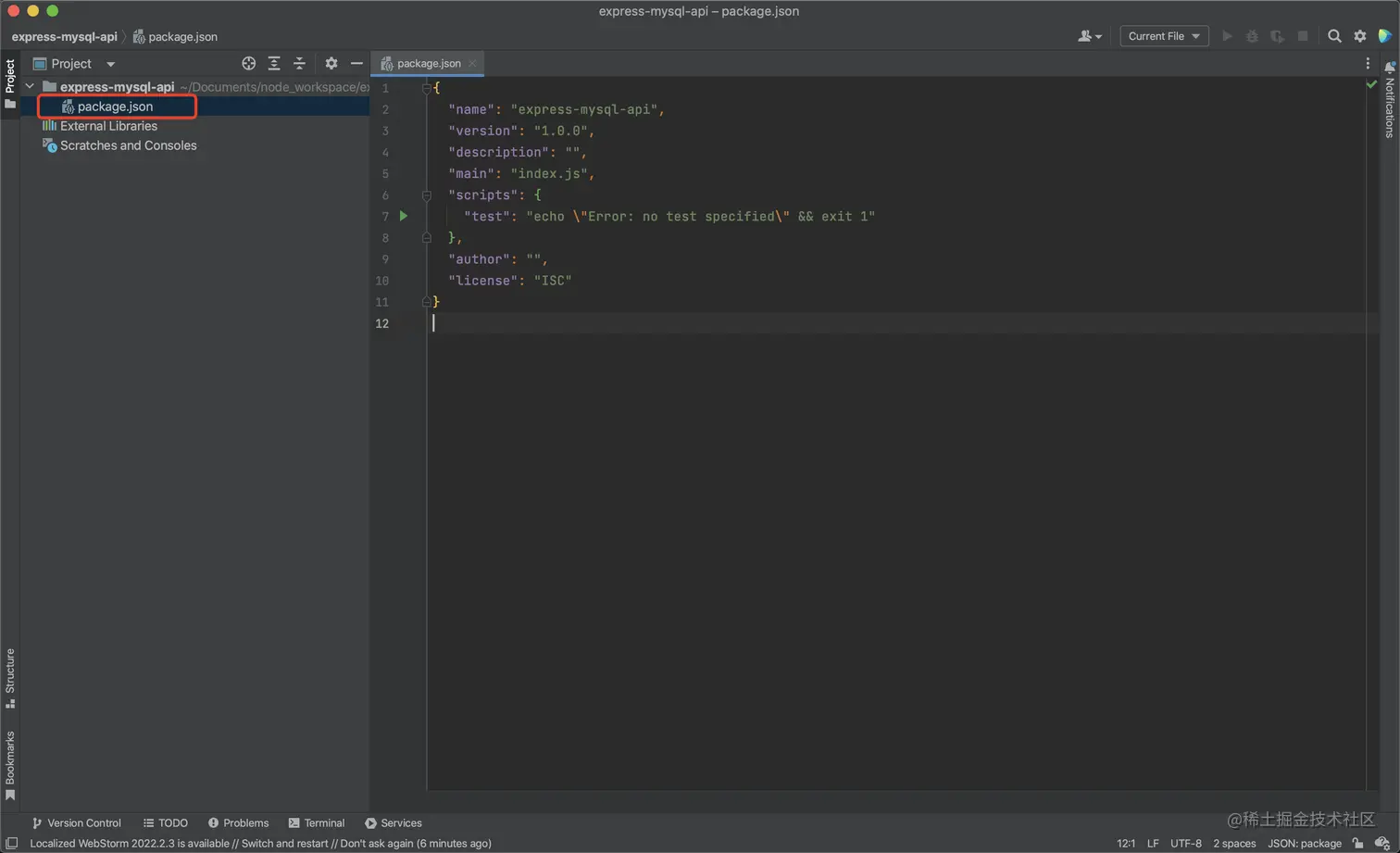Fold the scripts block at line 6
The image size is (1400, 853).
pos(427,194)
